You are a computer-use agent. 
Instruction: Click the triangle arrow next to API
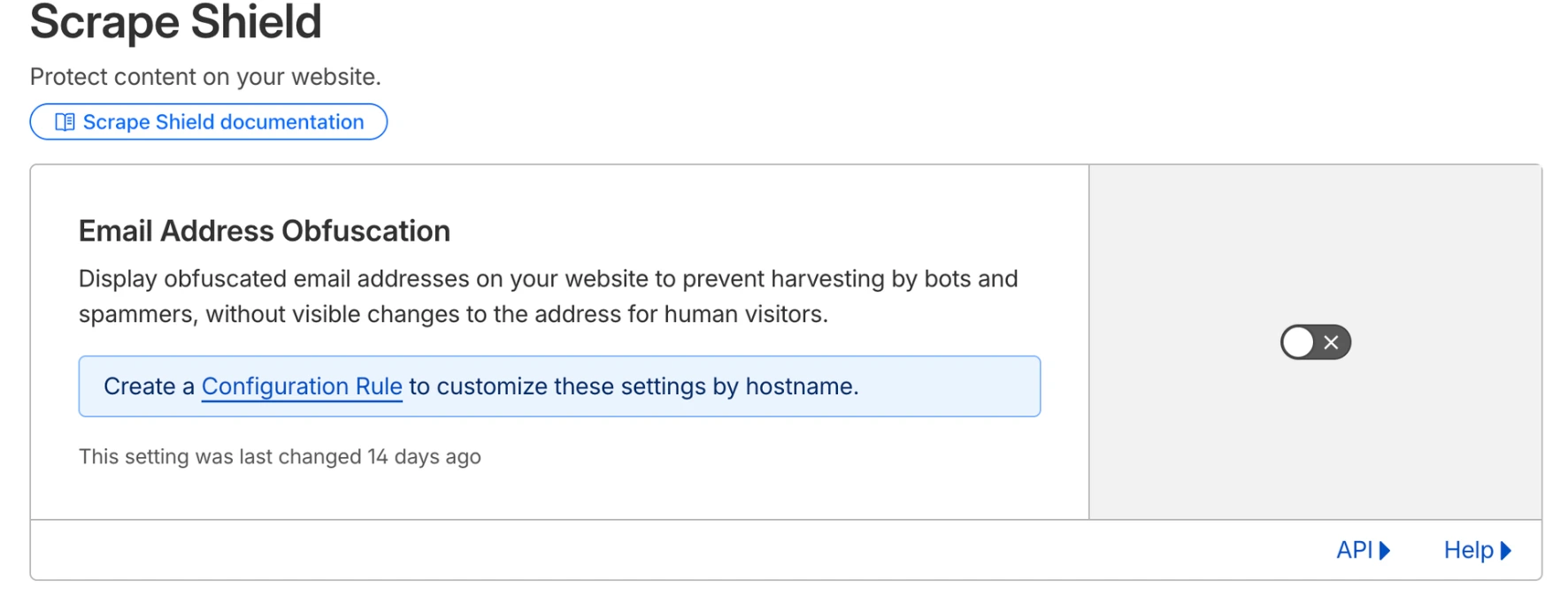(1385, 551)
